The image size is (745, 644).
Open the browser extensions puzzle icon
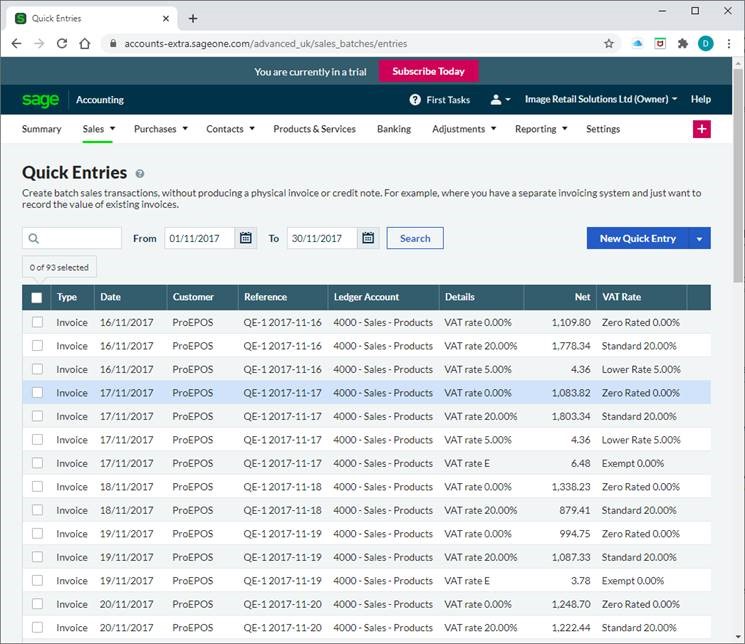coord(683,44)
